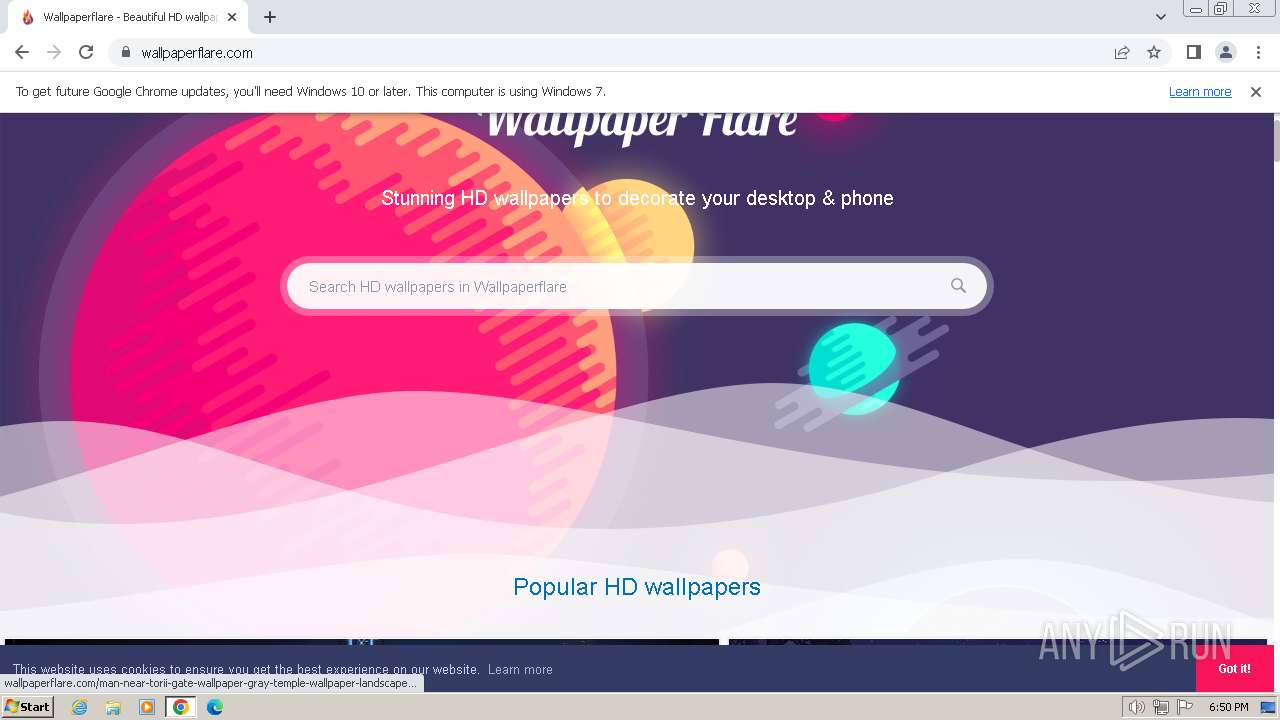Image resolution: width=1280 pixels, height=720 pixels.
Task: Open the Learn more link in the Chrome update bar
Action: (x=1200, y=91)
